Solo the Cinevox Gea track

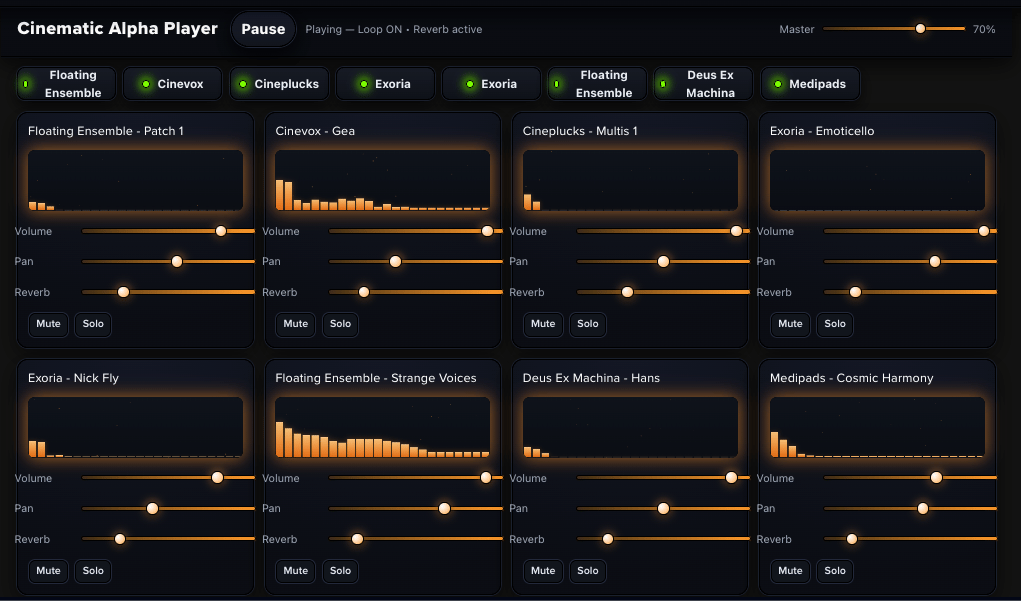coord(340,324)
